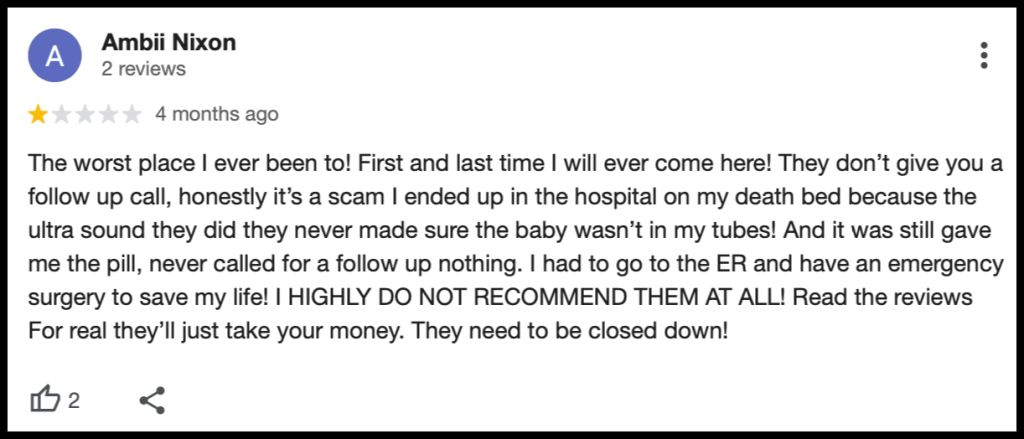1024x439 pixels.
Task: Click the fifth gray rating star
Action: click(132, 114)
